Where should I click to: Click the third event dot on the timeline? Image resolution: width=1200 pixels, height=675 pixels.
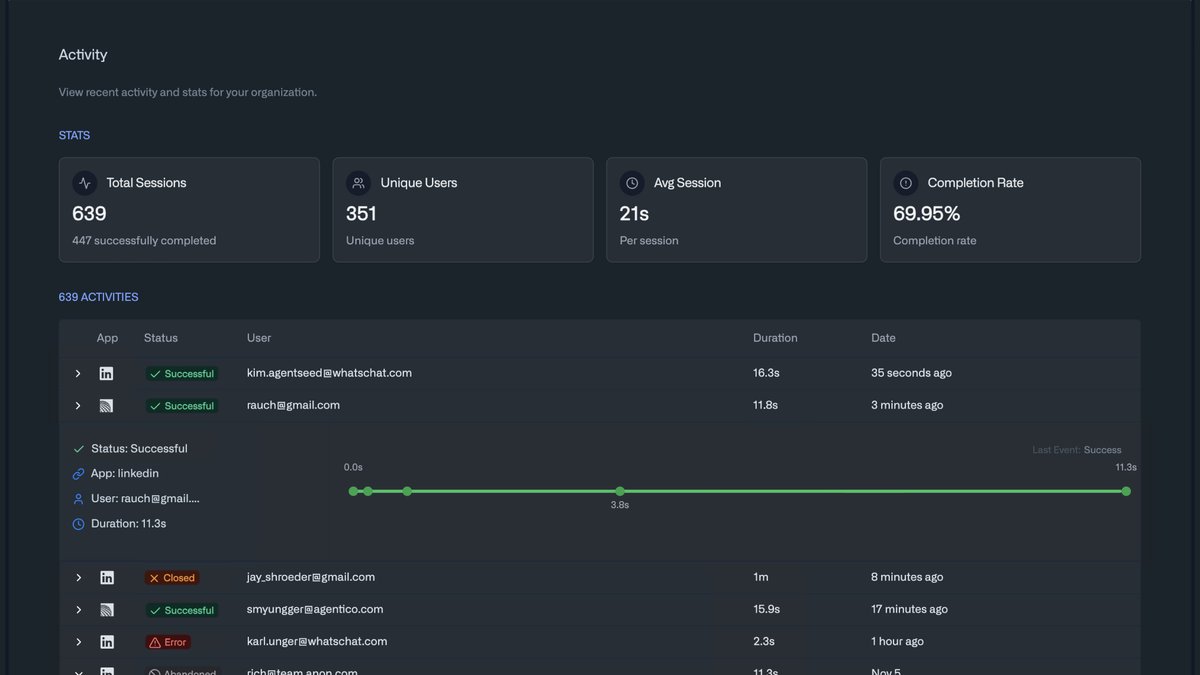[407, 491]
